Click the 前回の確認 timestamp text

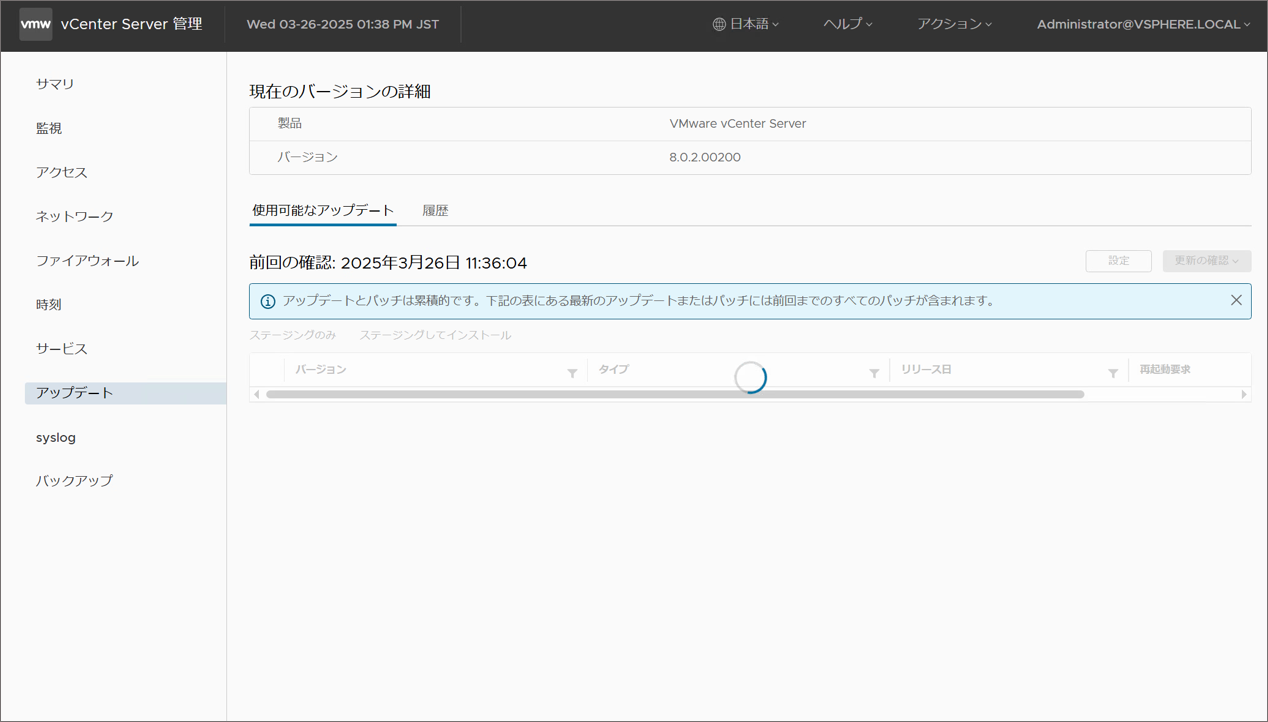[x=388, y=262]
